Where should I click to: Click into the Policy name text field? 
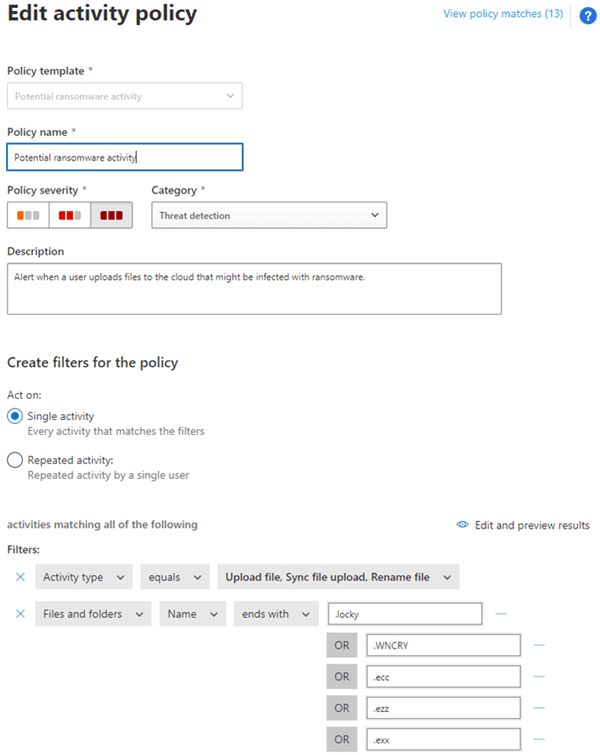125,157
